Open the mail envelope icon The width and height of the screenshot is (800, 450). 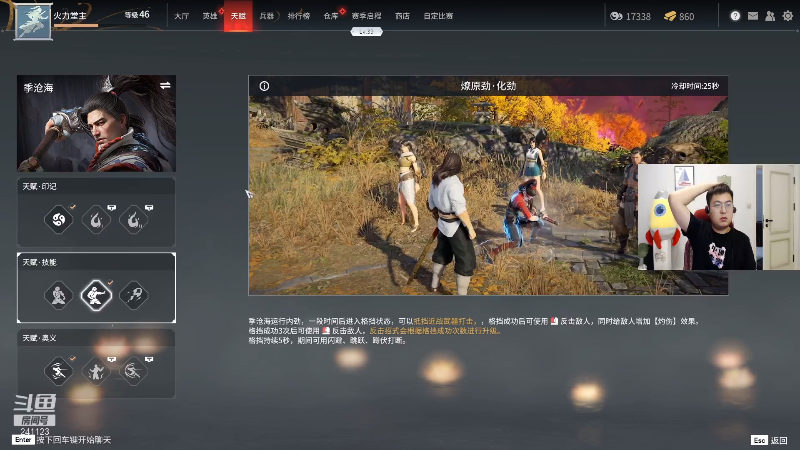(x=753, y=16)
